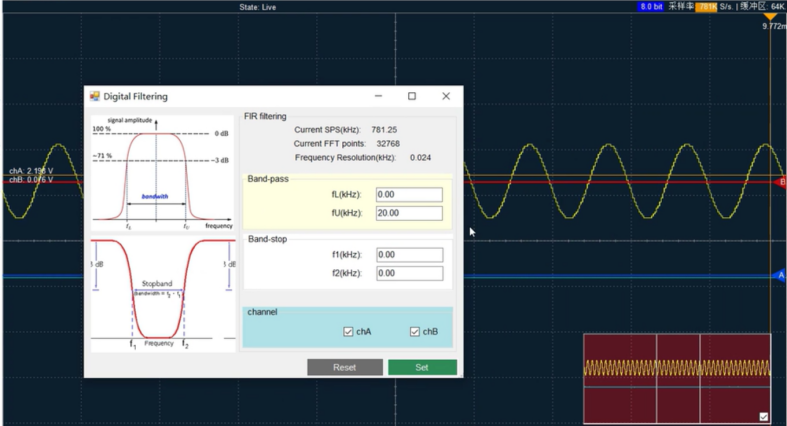Viewport: 787px width, 426px height.
Task: Click the band-stop filter diagram
Action: pos(163,295)
